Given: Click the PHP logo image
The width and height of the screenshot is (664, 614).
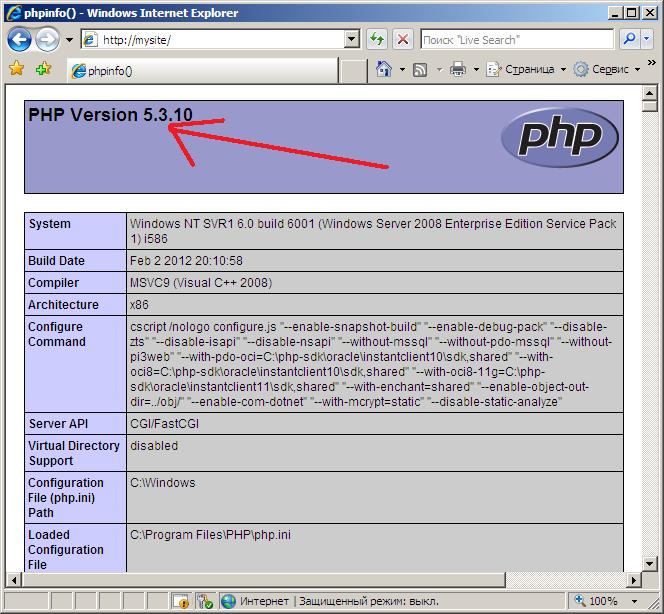Looking at the screenshot, I should click(x=559, y=138).
